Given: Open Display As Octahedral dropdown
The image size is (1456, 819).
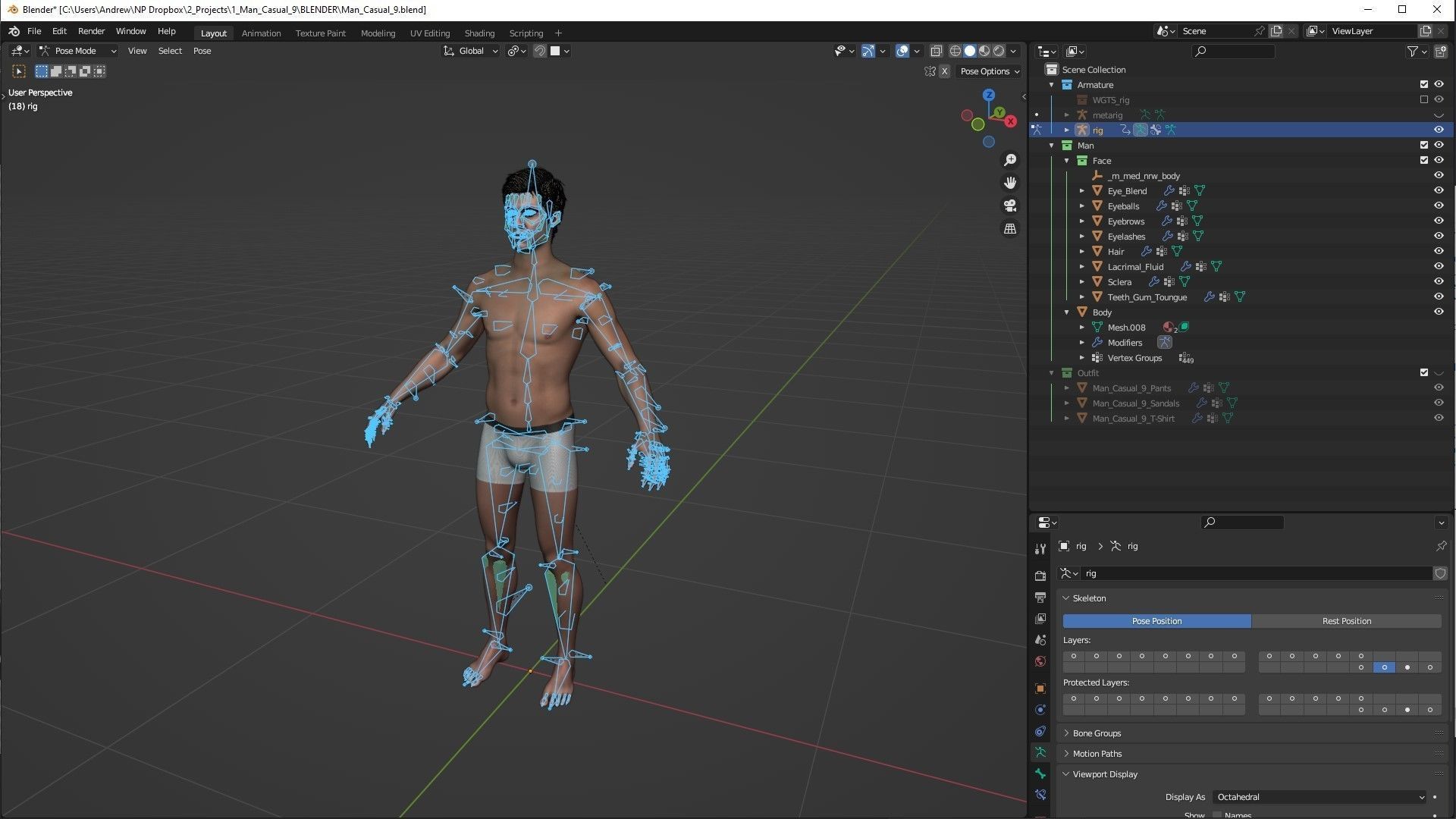Looking at the screenshot, I should point(1319,797).
